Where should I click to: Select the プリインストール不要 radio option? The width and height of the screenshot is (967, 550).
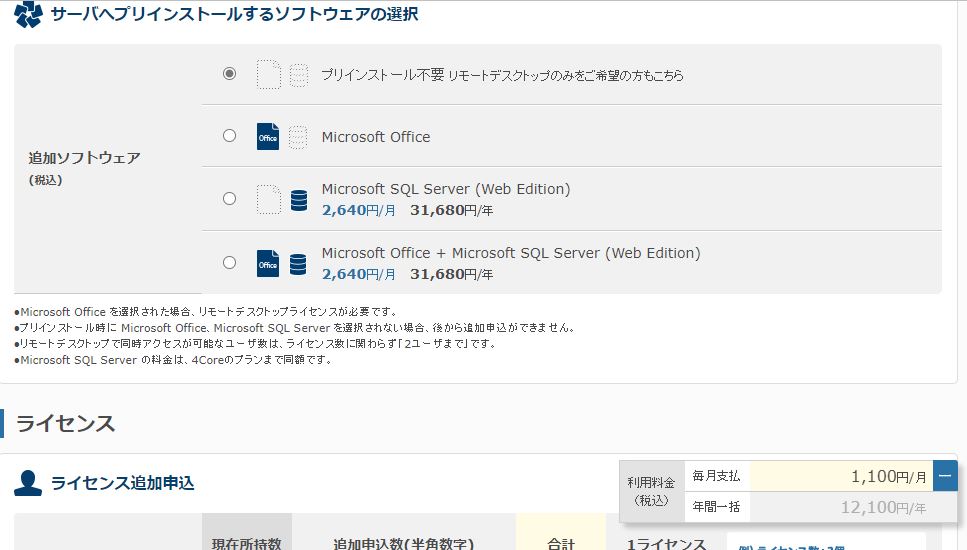(229, 73)
